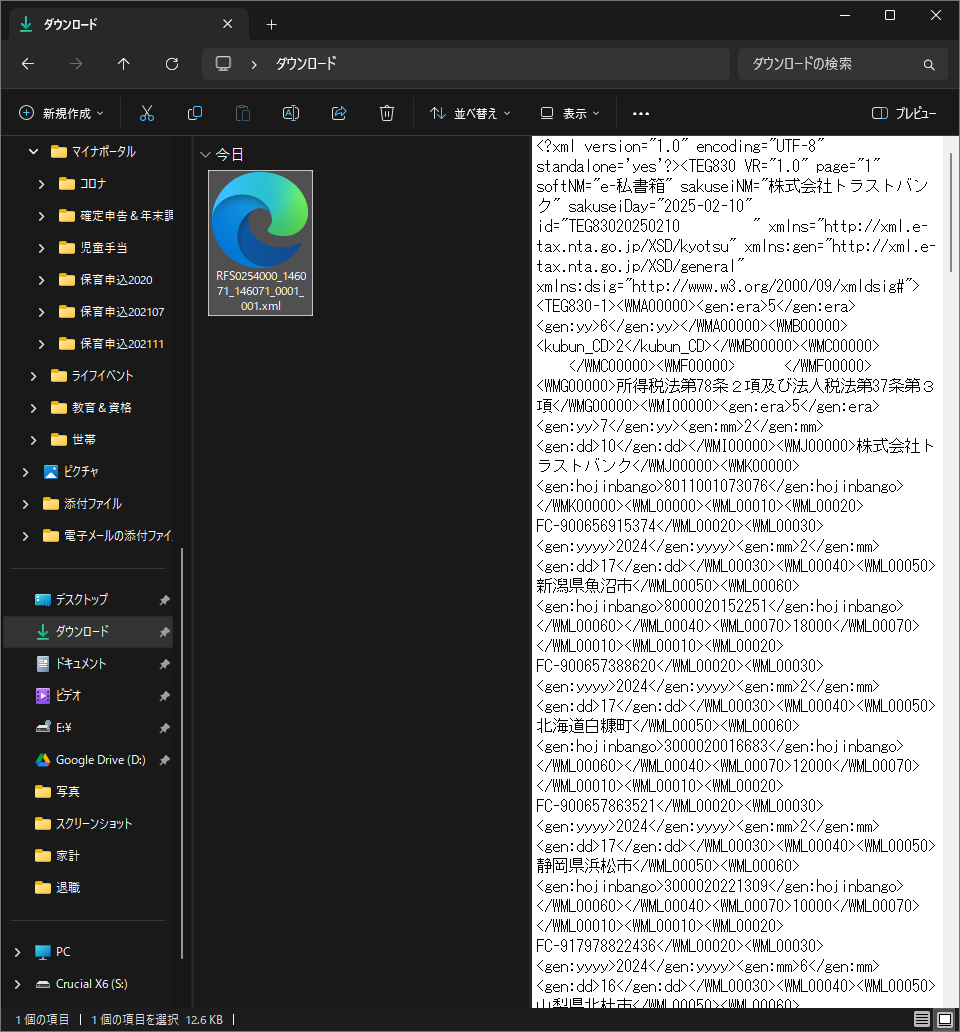Click the Delete trash can icon
The height and width of the screenshot is (1032, 960).
387,113
